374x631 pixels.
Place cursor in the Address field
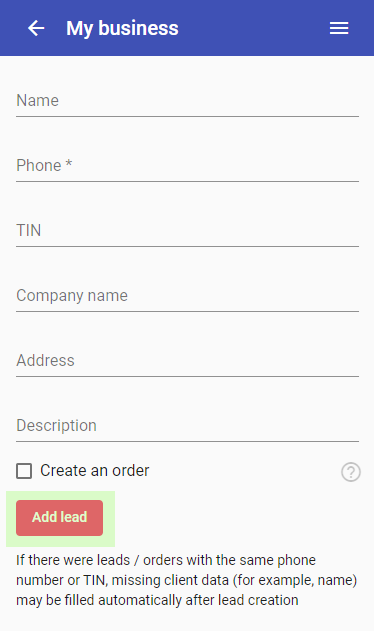click(187, 361)
